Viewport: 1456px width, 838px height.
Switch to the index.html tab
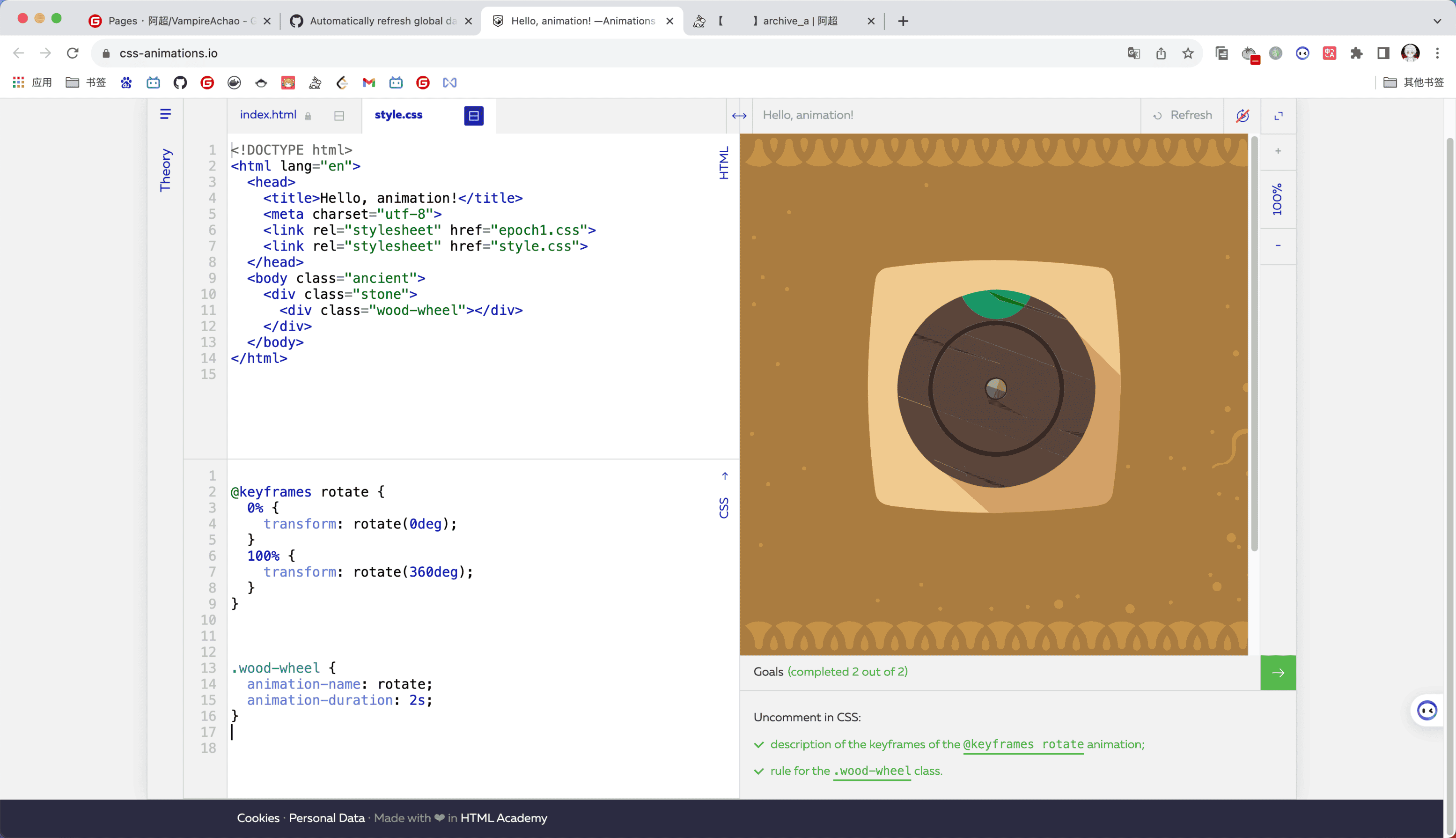click(268, 115)
